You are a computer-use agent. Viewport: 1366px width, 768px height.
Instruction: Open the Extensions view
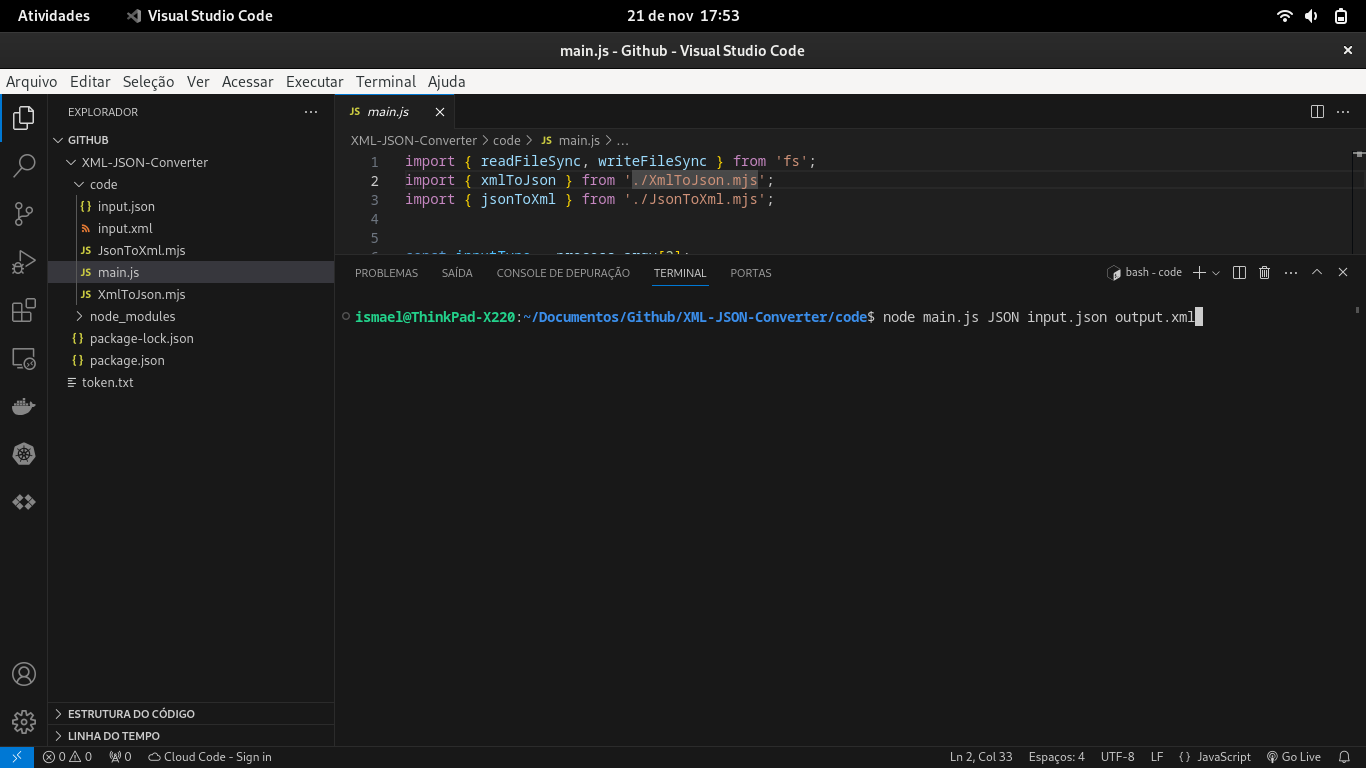click(24, 310)
